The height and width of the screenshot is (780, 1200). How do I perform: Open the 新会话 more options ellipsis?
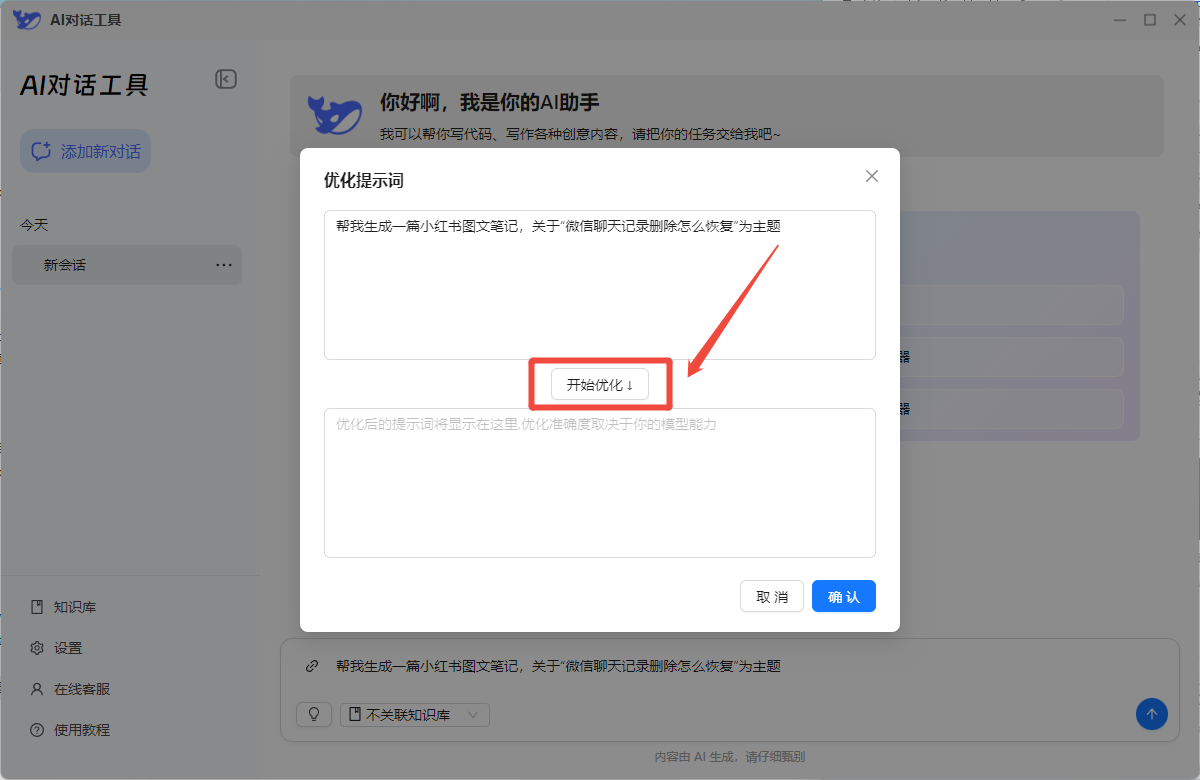224,265
